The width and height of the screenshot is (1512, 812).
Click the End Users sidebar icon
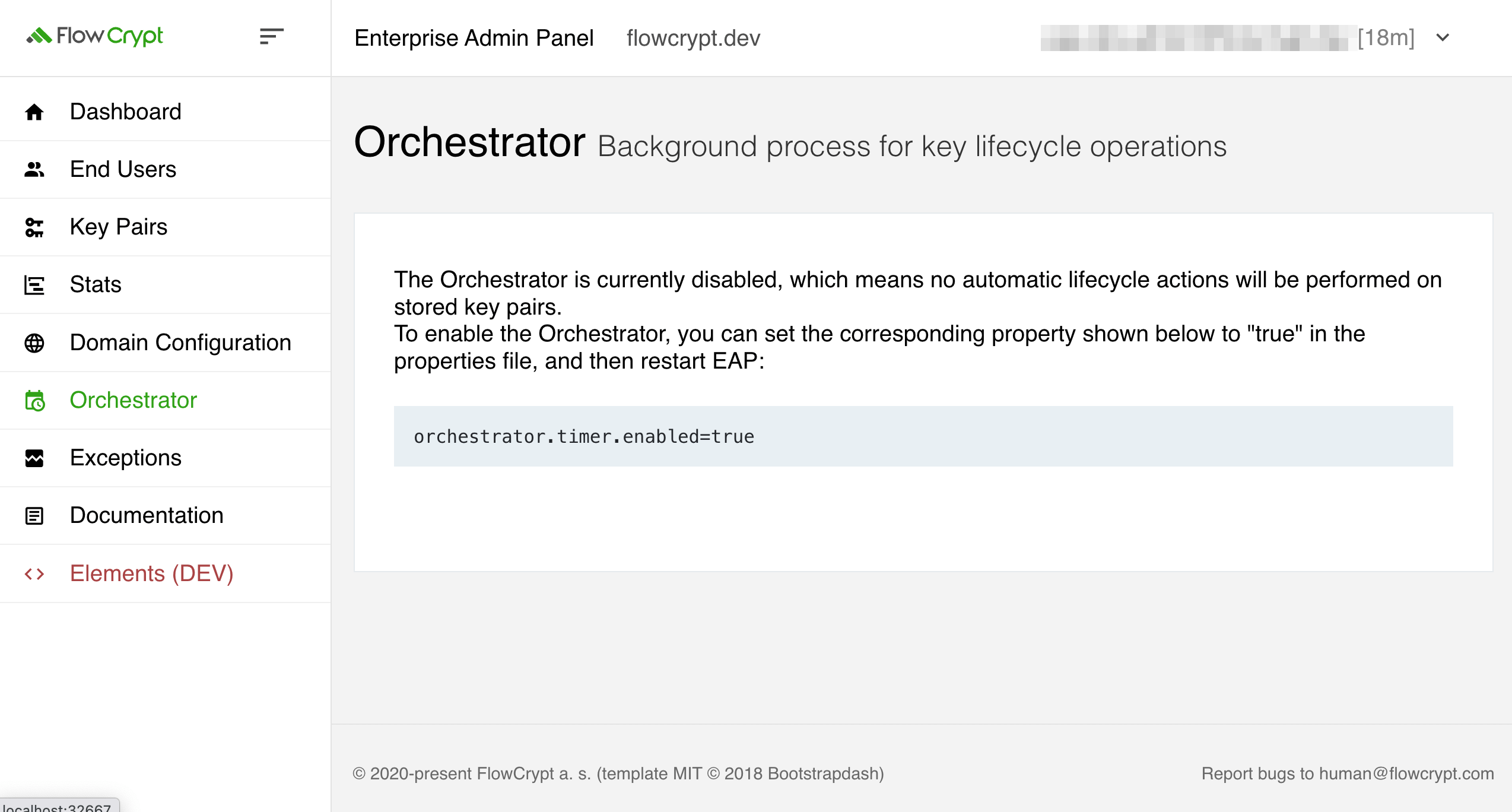(34, 169)
